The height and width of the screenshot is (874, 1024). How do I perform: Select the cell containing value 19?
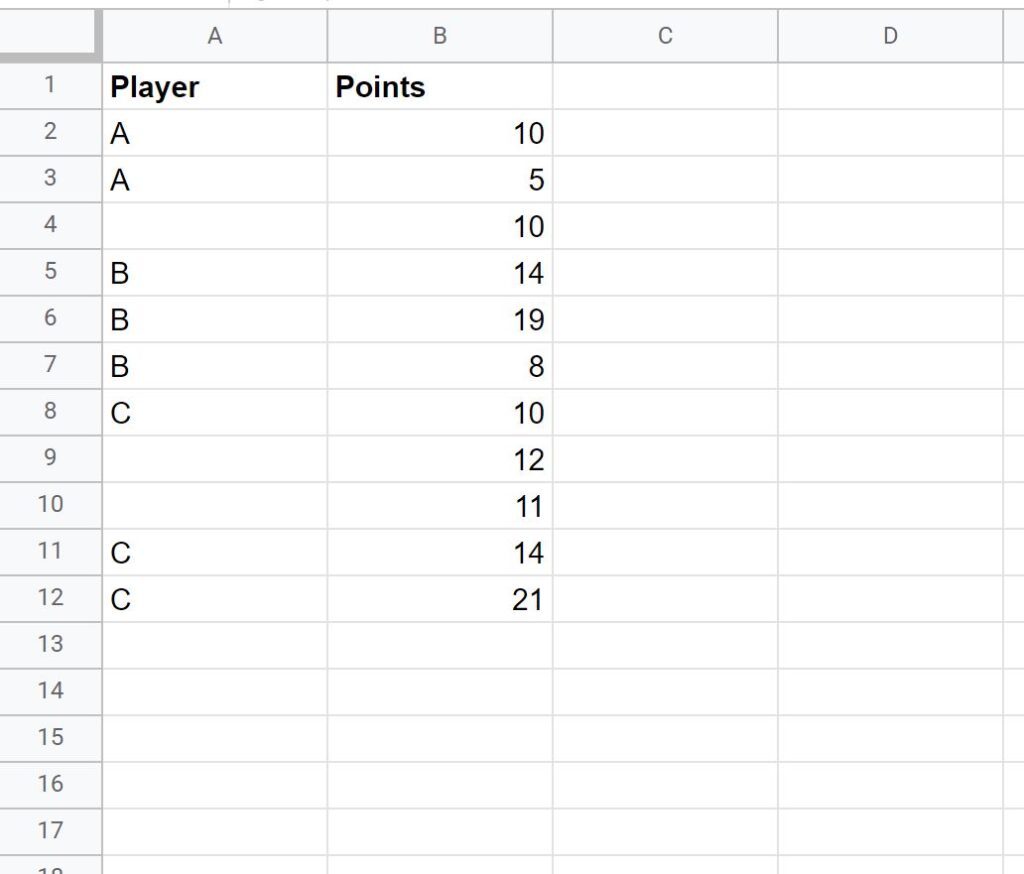tap(439, 320)
